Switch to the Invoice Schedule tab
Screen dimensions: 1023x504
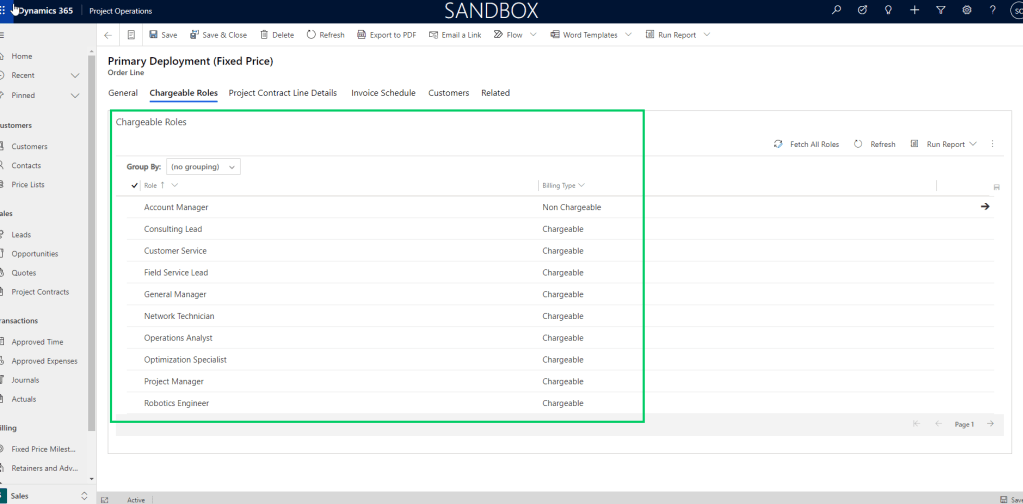pos(383,93)
